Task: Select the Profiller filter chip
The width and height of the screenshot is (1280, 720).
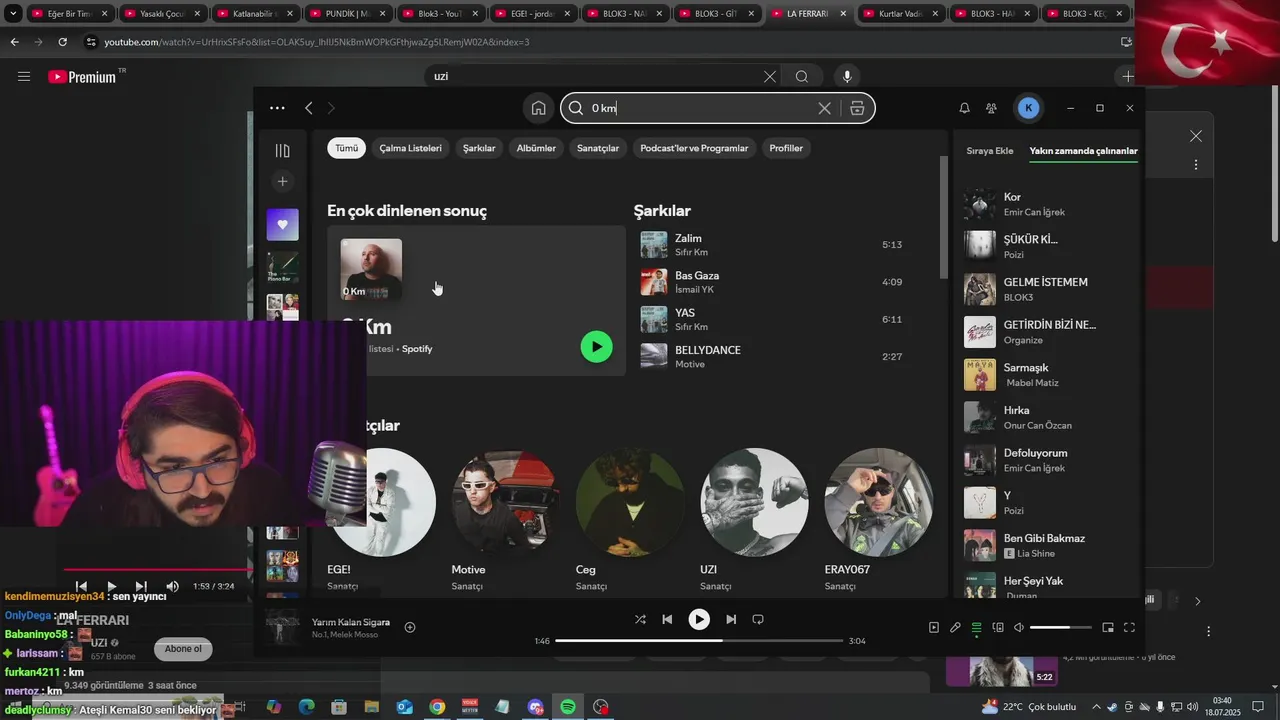Action: [786, 148]
